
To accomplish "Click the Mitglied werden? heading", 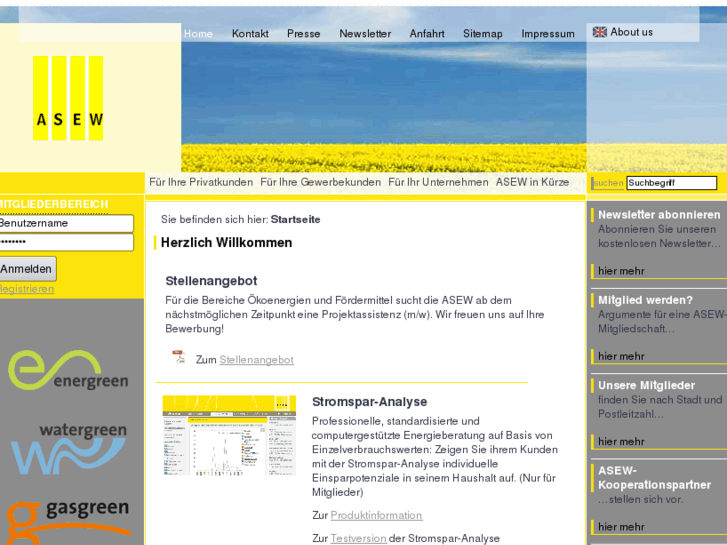I will [x=645, y=300].
